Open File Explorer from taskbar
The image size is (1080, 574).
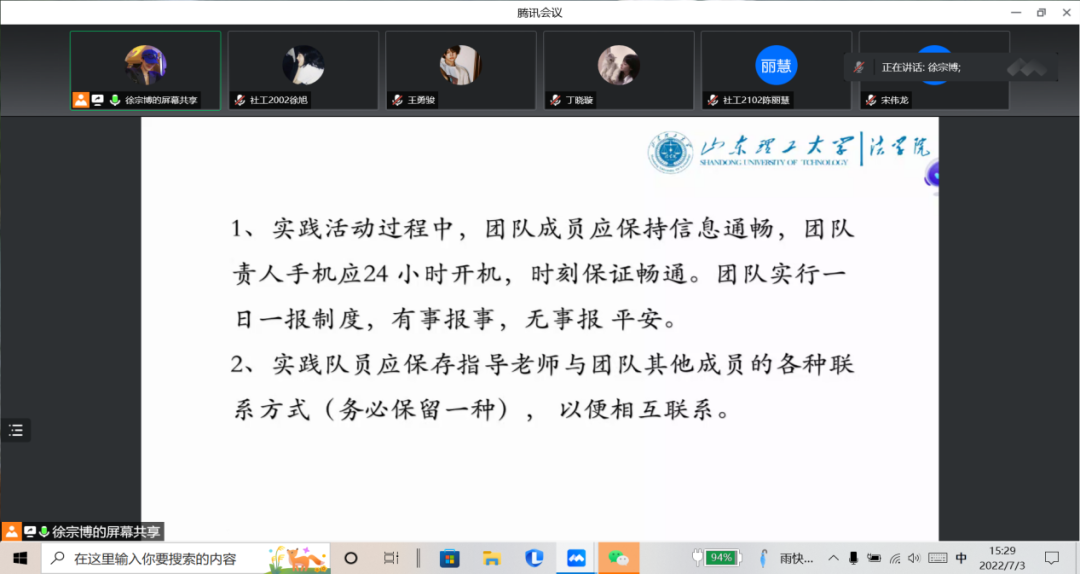(491, 558)
